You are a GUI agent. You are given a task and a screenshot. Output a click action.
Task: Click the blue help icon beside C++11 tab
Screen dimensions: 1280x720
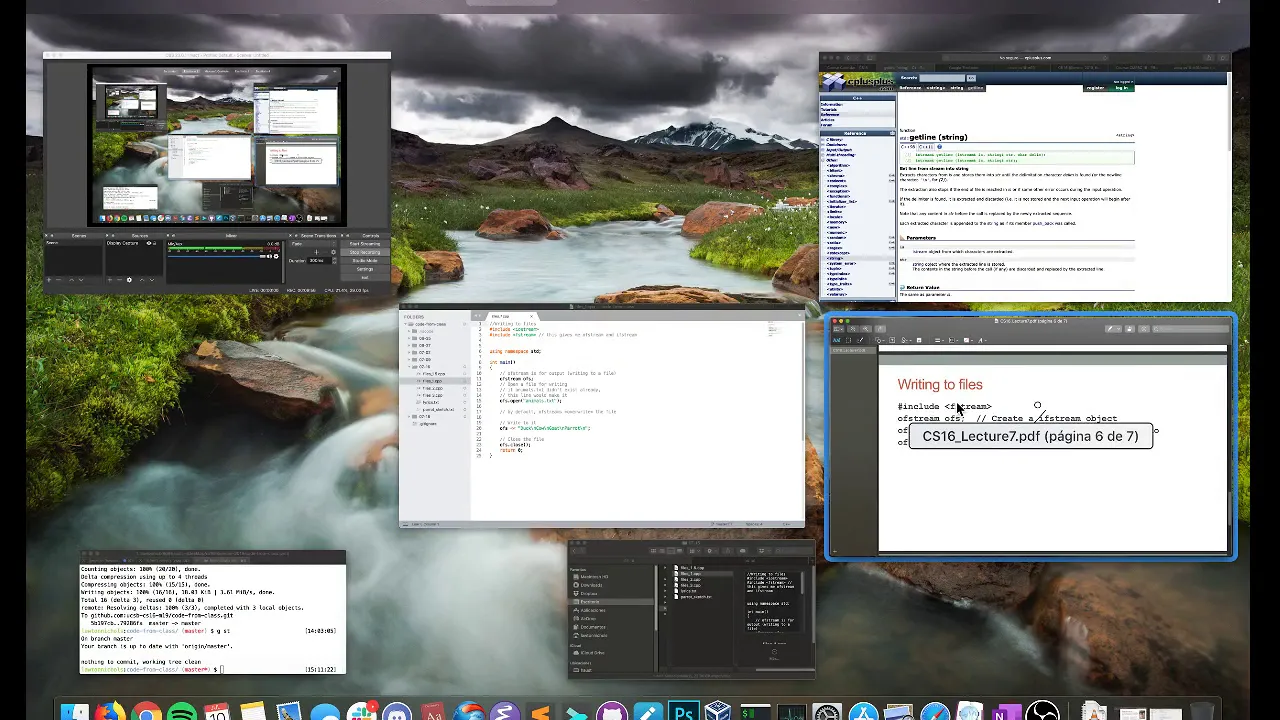point(940,147)
